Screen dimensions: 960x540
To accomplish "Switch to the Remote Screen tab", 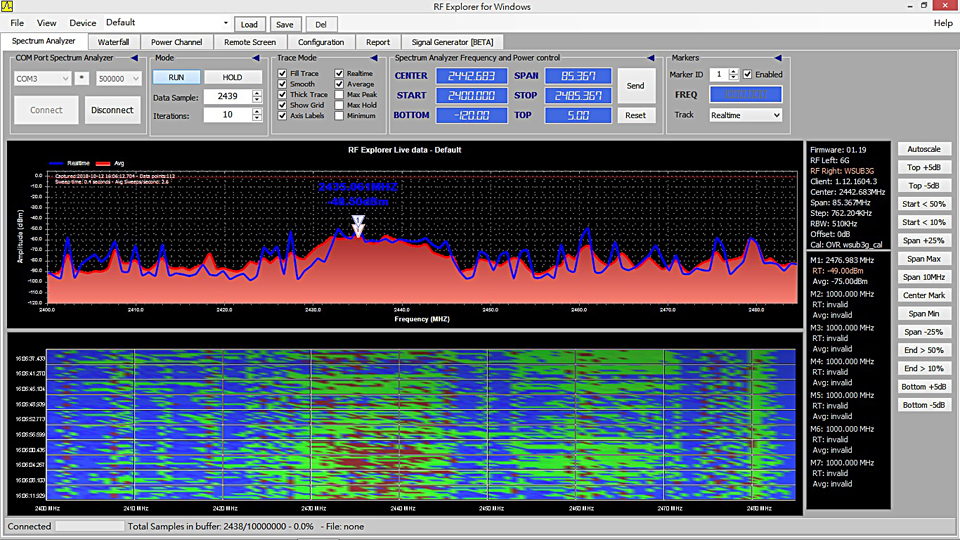I will 250,42.
